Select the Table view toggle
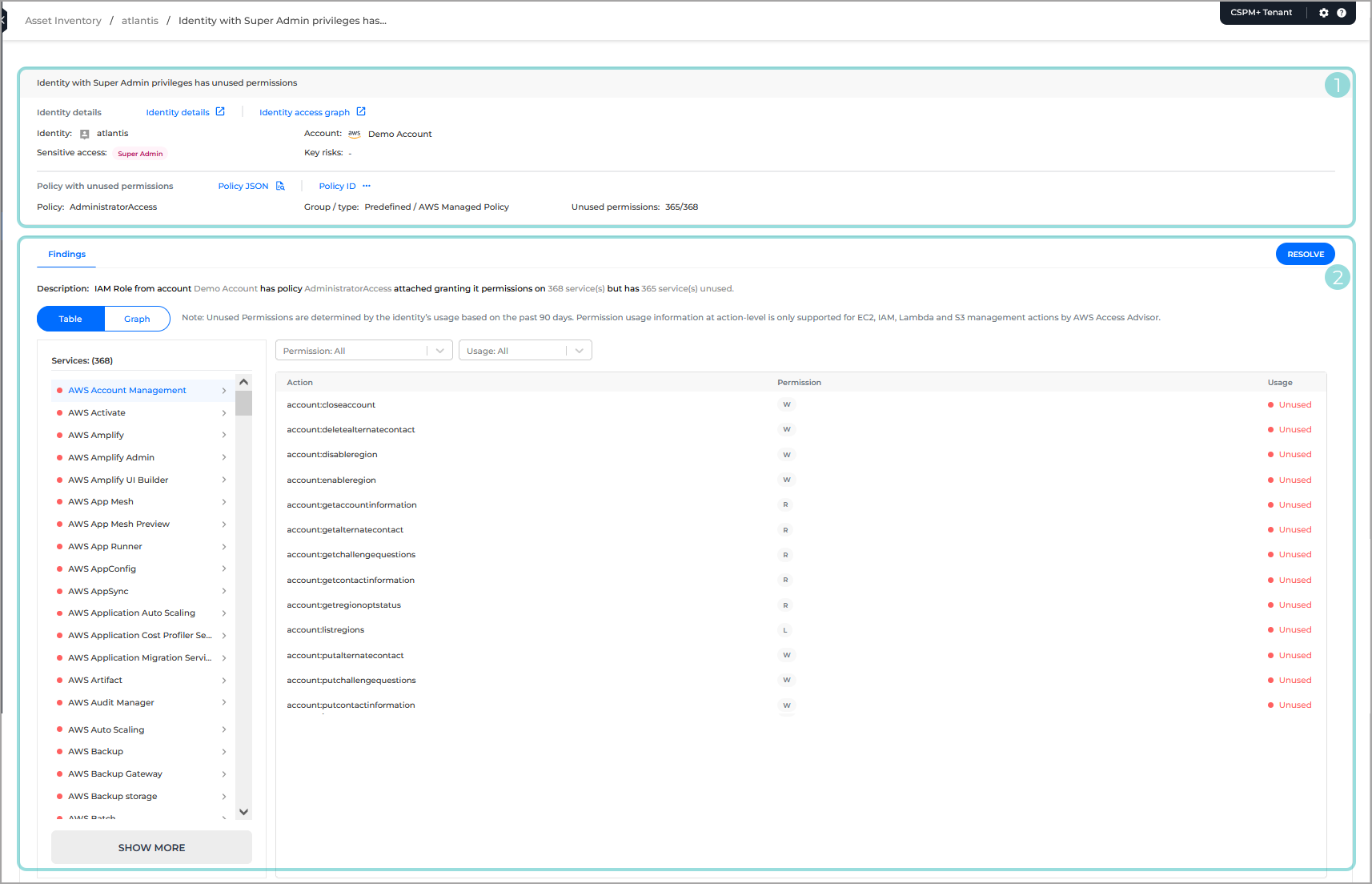Image resolution: width=1372 pixels, height=884 pixels. click(x=70, y=318)
